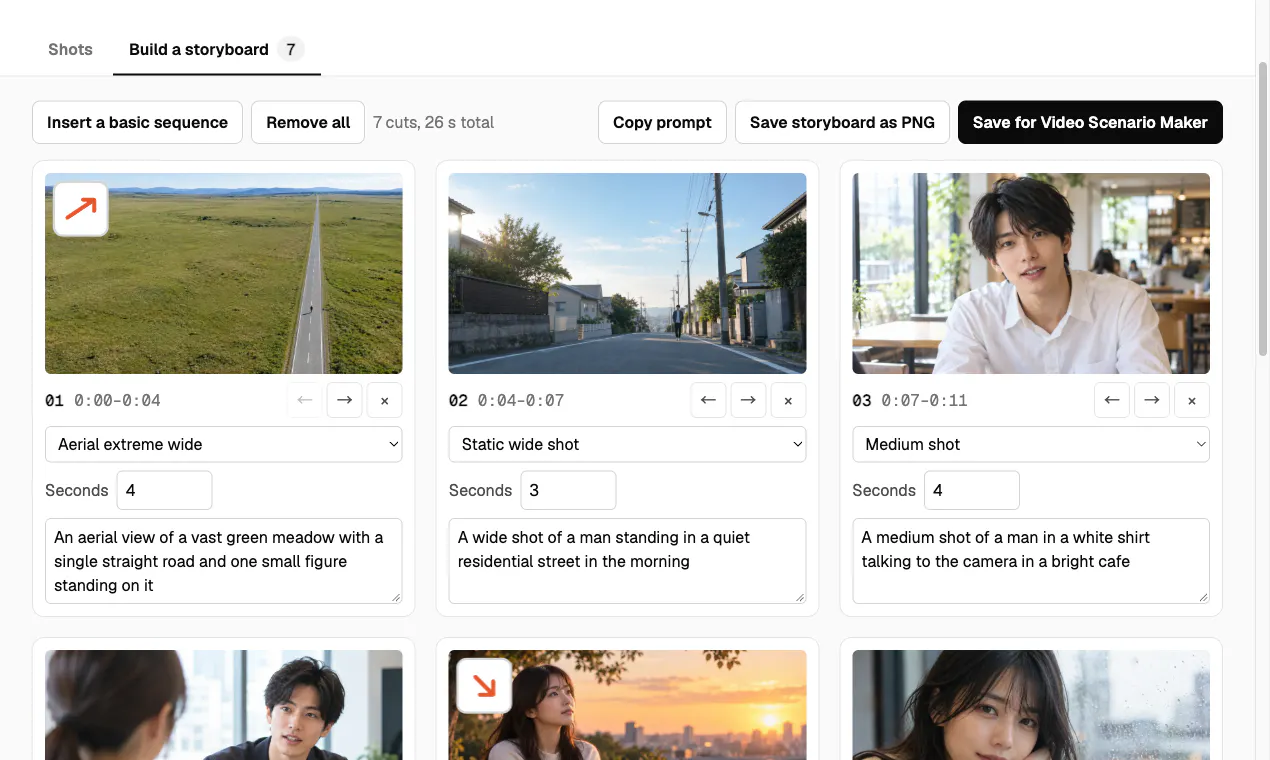Viewport: 1270px width, 760px height.
Task: Save storyboard as PNG
Action: [842, 122]
